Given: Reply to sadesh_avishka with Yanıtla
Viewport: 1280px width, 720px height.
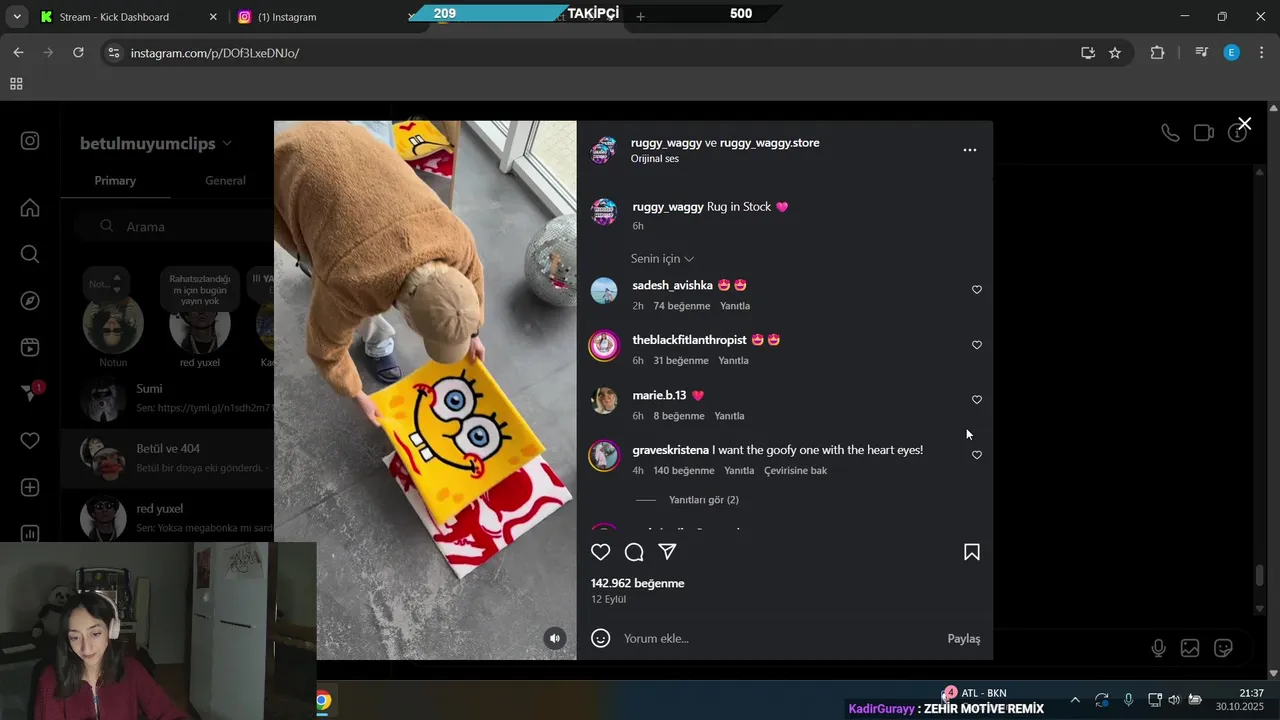Looking at the screenshot, I should (735, 306).
